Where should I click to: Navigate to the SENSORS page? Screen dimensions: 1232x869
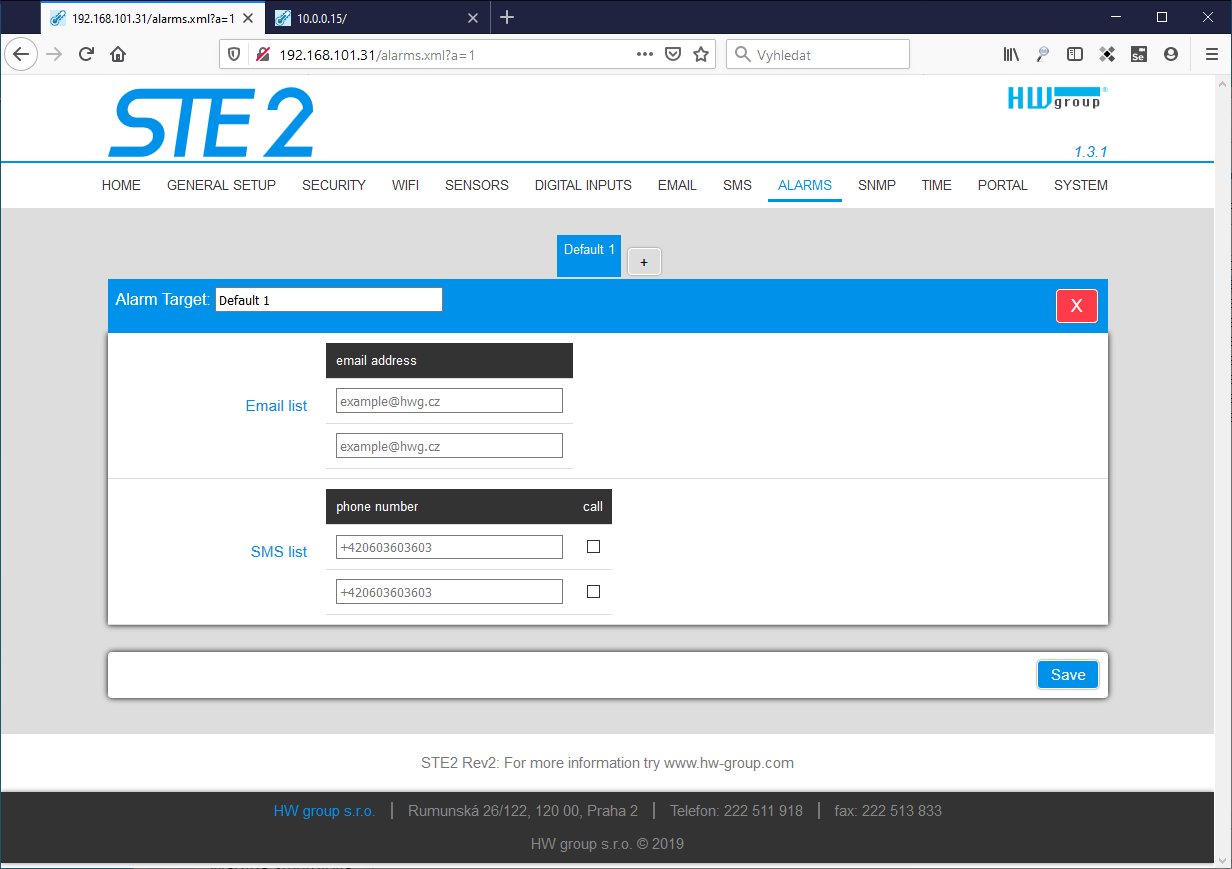(477, 185)
